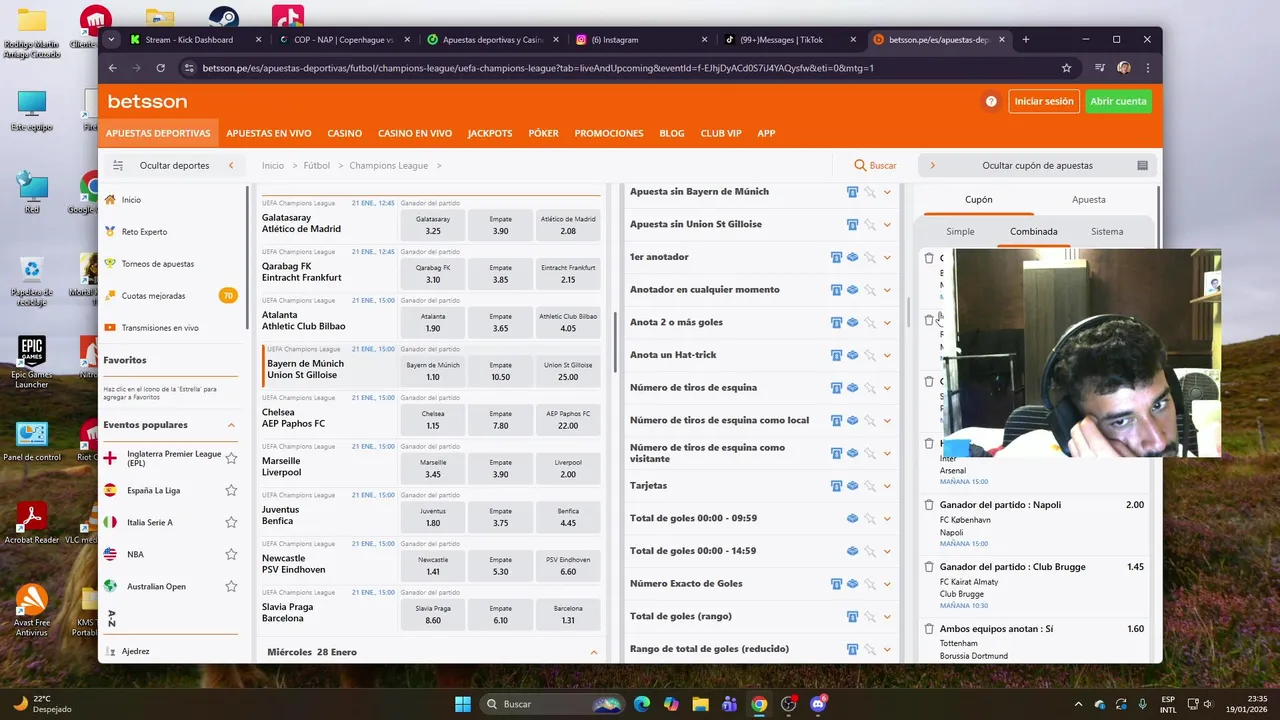Expand Rango de total de goles (reducido)
This screenshot has width=1280, height=720.
(887, 649)
